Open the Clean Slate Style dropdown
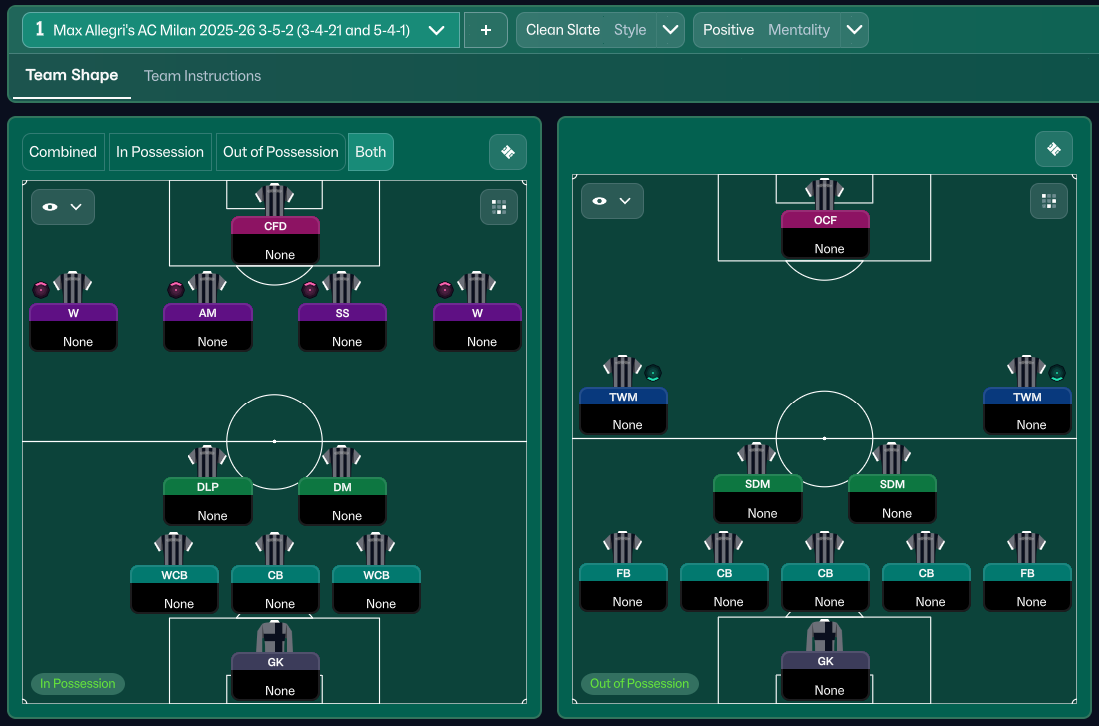 (x=671, y=30)
